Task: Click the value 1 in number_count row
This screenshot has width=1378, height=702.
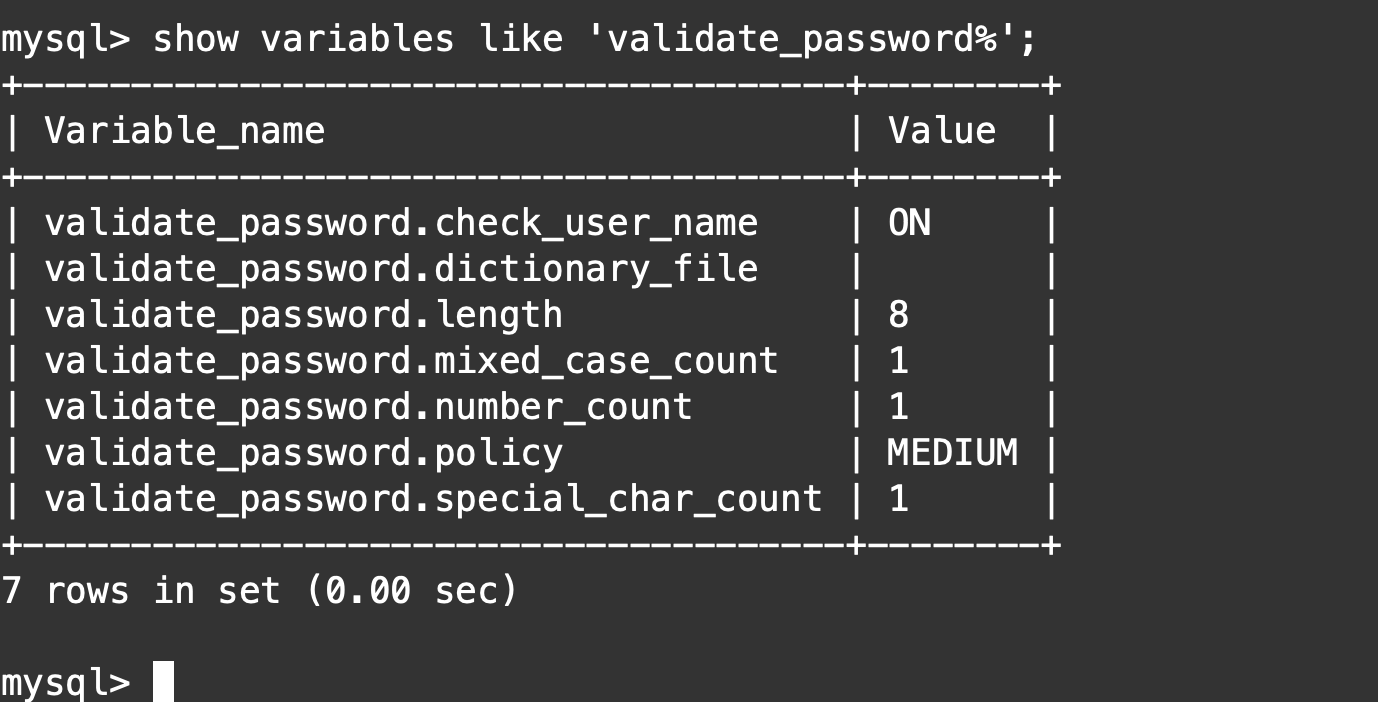Action: pos(898,407)
